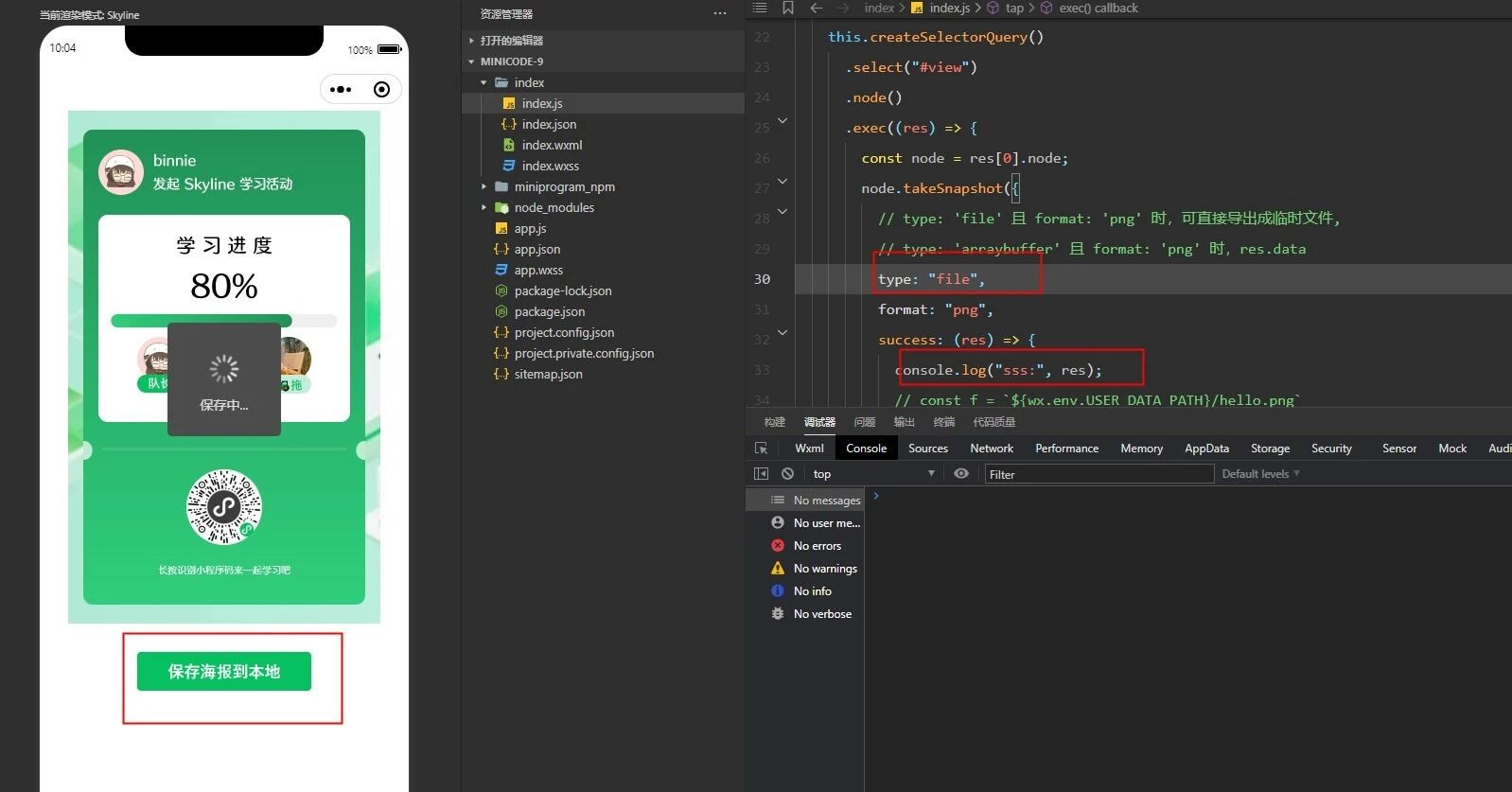Viewport: 1512px width, 792px height.
Task: Open the explorer more actions menu
Action: coord(720,13)
